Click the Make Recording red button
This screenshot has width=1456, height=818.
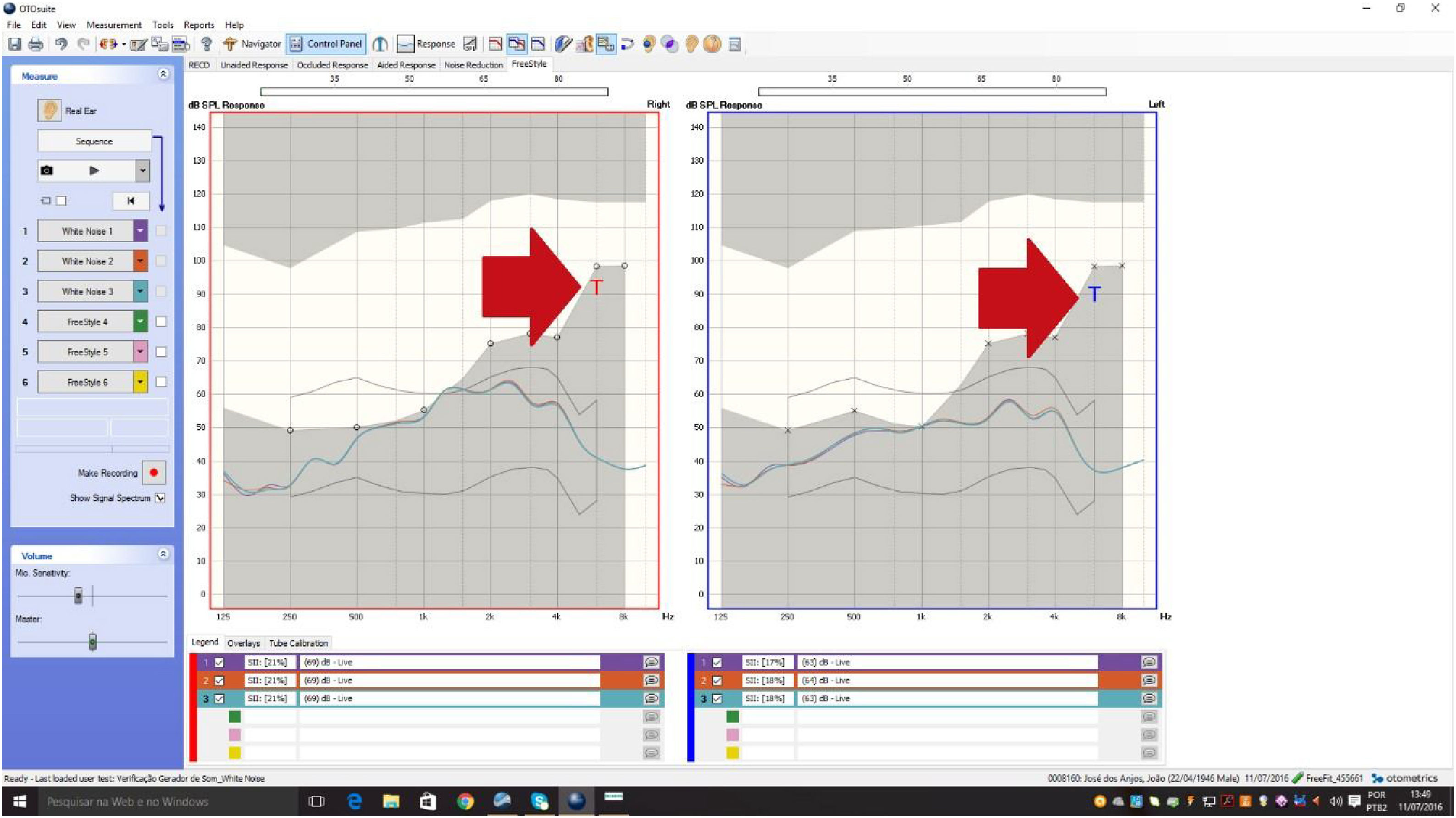[x=154, y=473]
